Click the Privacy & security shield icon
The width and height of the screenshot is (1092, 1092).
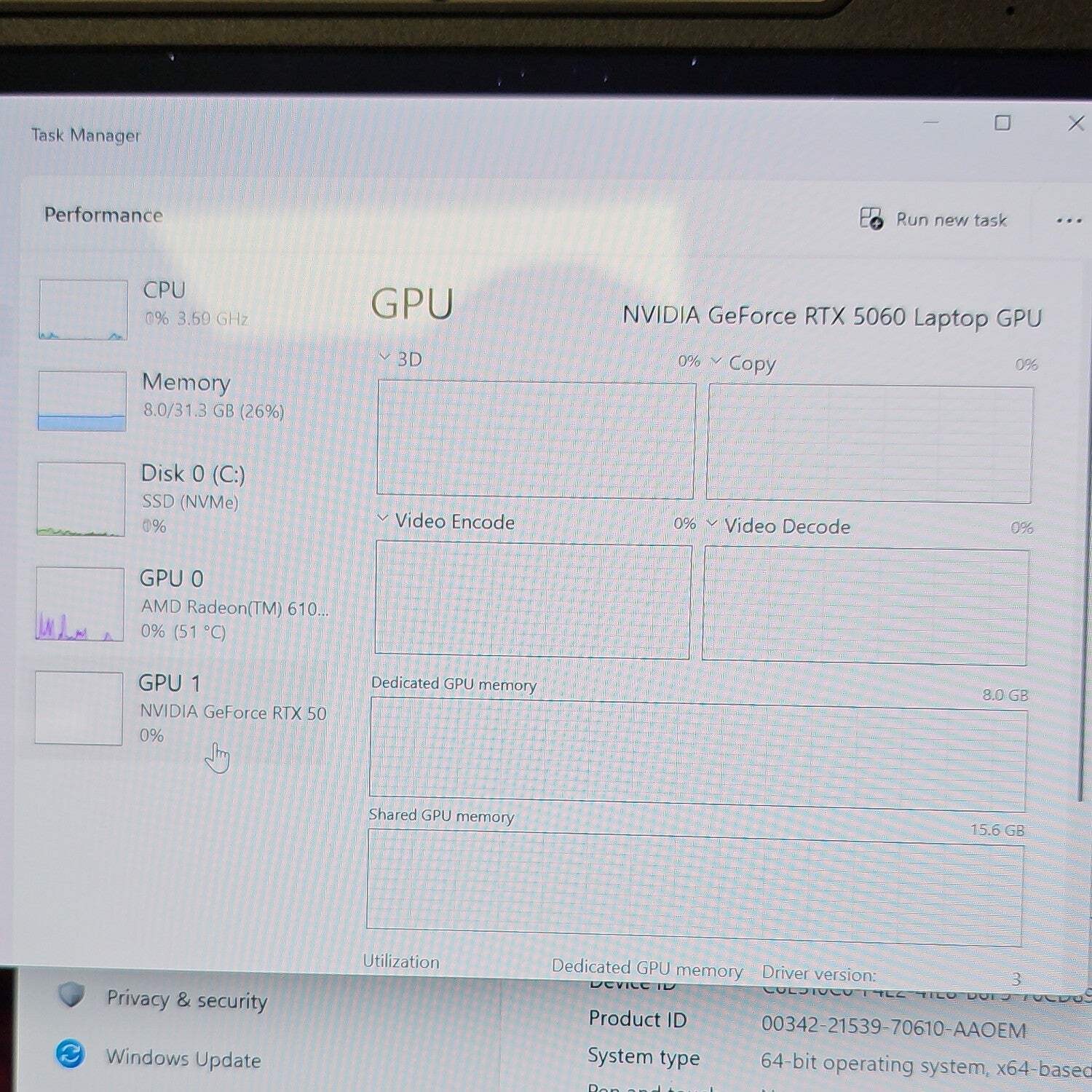coord(71,994)
